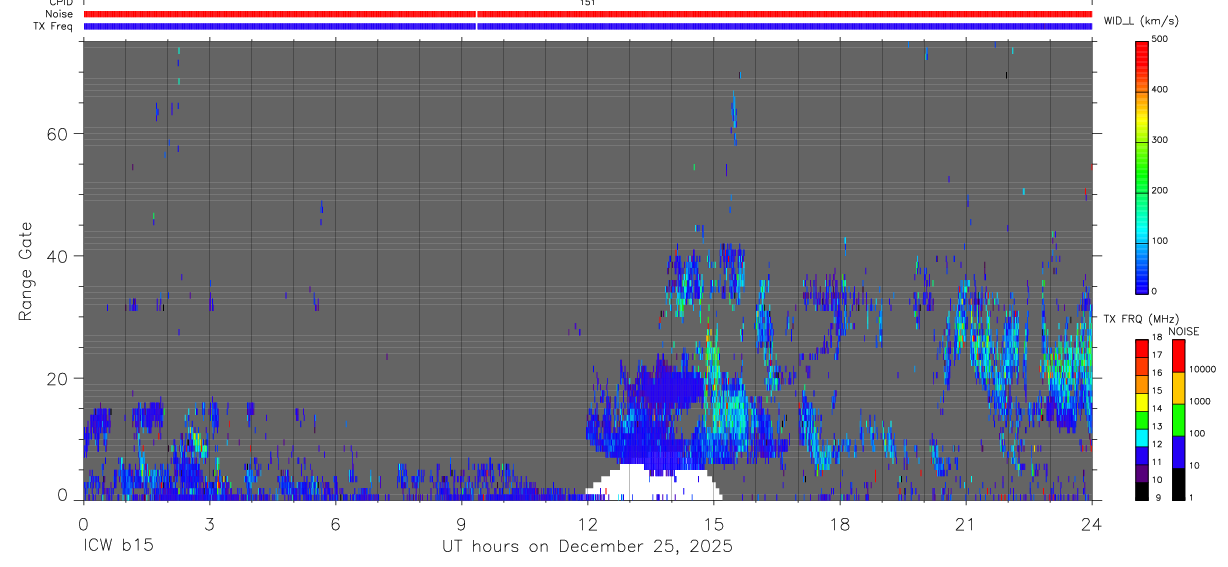Click the "12" UT hour tick label
Image resolution: width=1228 pixels, height=567 pixels.
(588, 523)
